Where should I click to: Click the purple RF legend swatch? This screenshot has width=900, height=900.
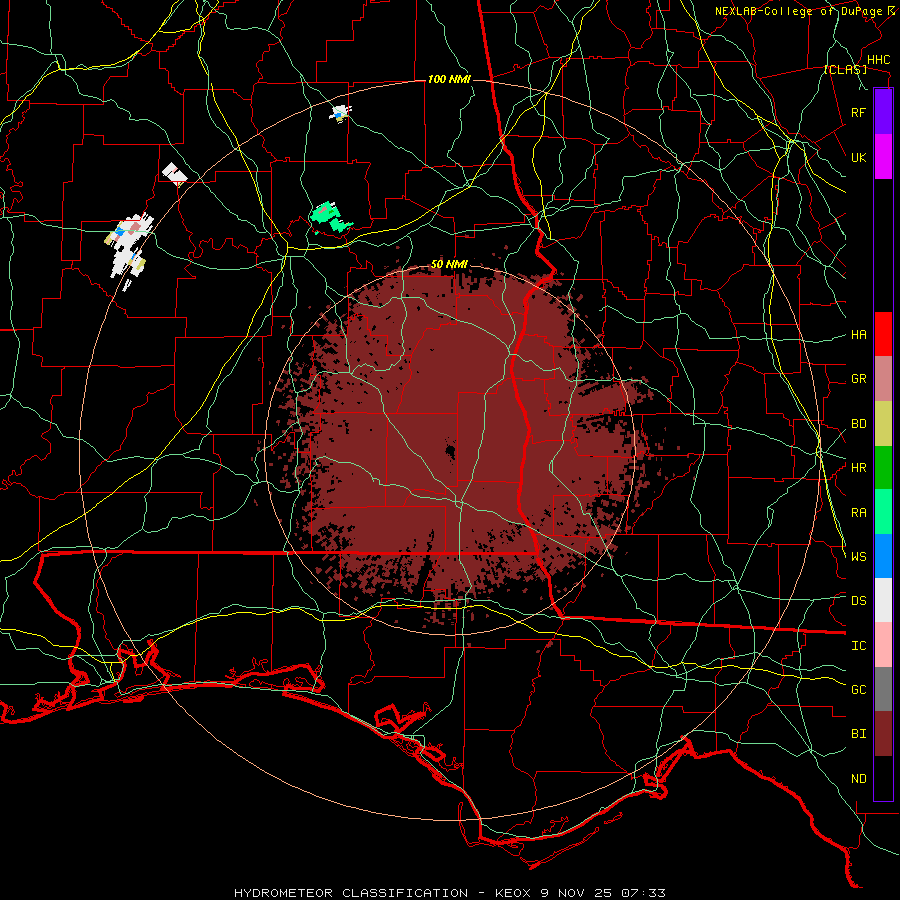click(x=883, y=112)
